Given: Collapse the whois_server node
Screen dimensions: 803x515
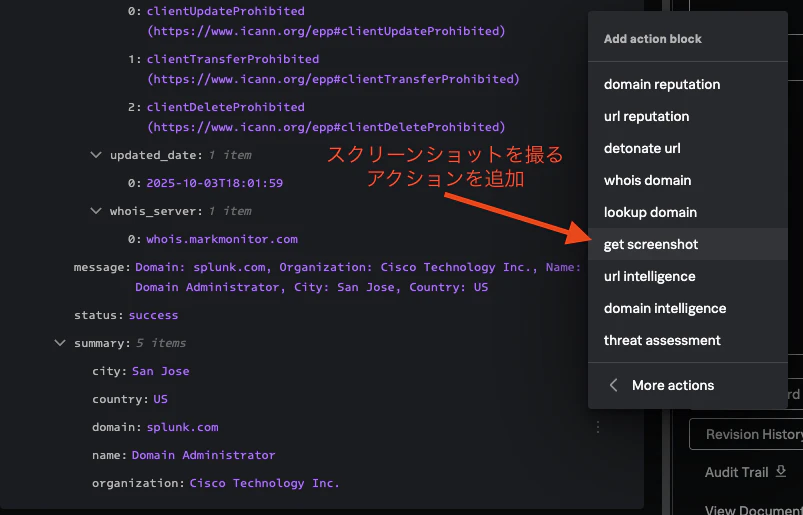Looking at the screenshot, I should [96, 210].
